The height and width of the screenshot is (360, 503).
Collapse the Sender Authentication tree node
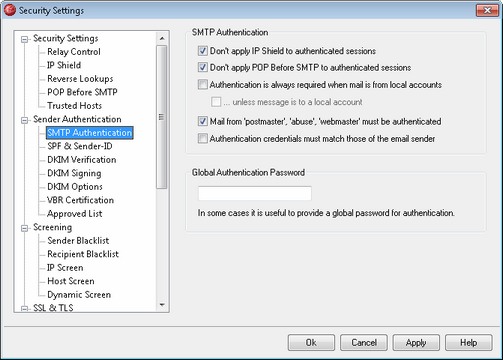coord(24,120)
